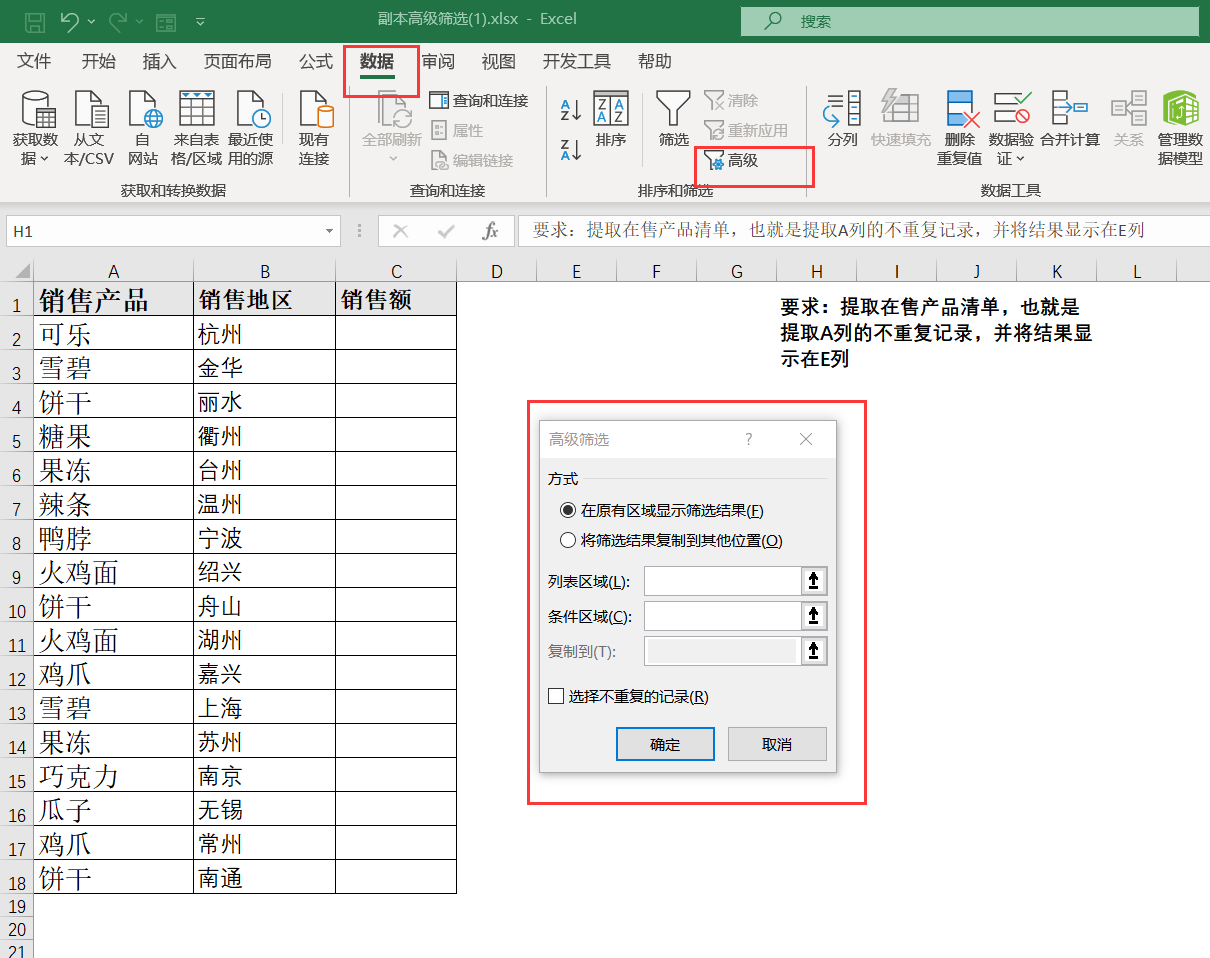Close the 高级筛选 dialog
The width and height of the screenshot is (1210, 958).
pos(806,439)
